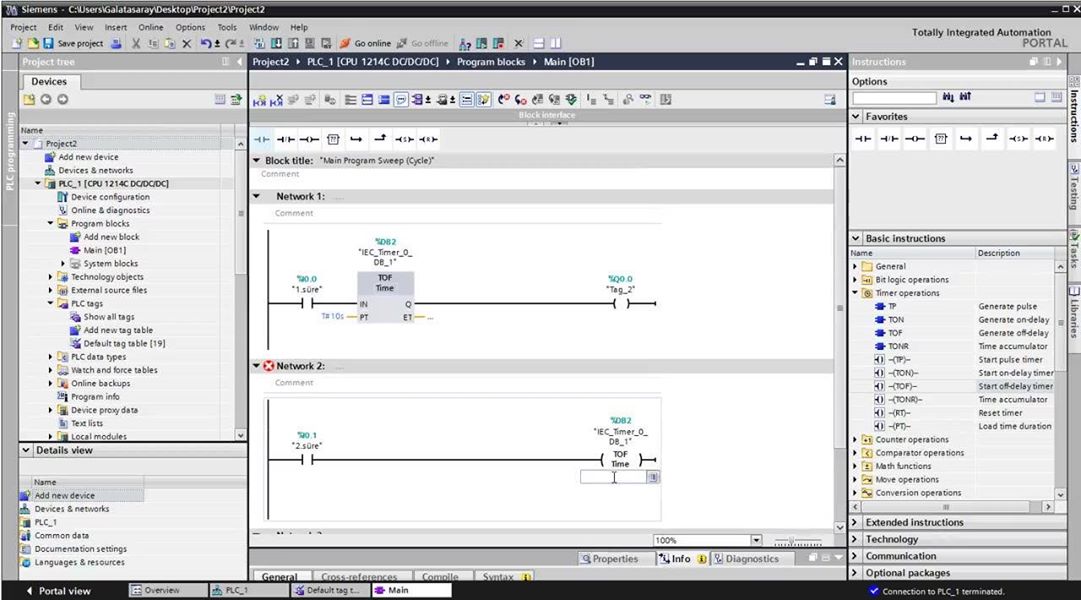This screenshot has width=1081, height=600.
Task: Open the Options menu
Action: (x=190, y=28)
